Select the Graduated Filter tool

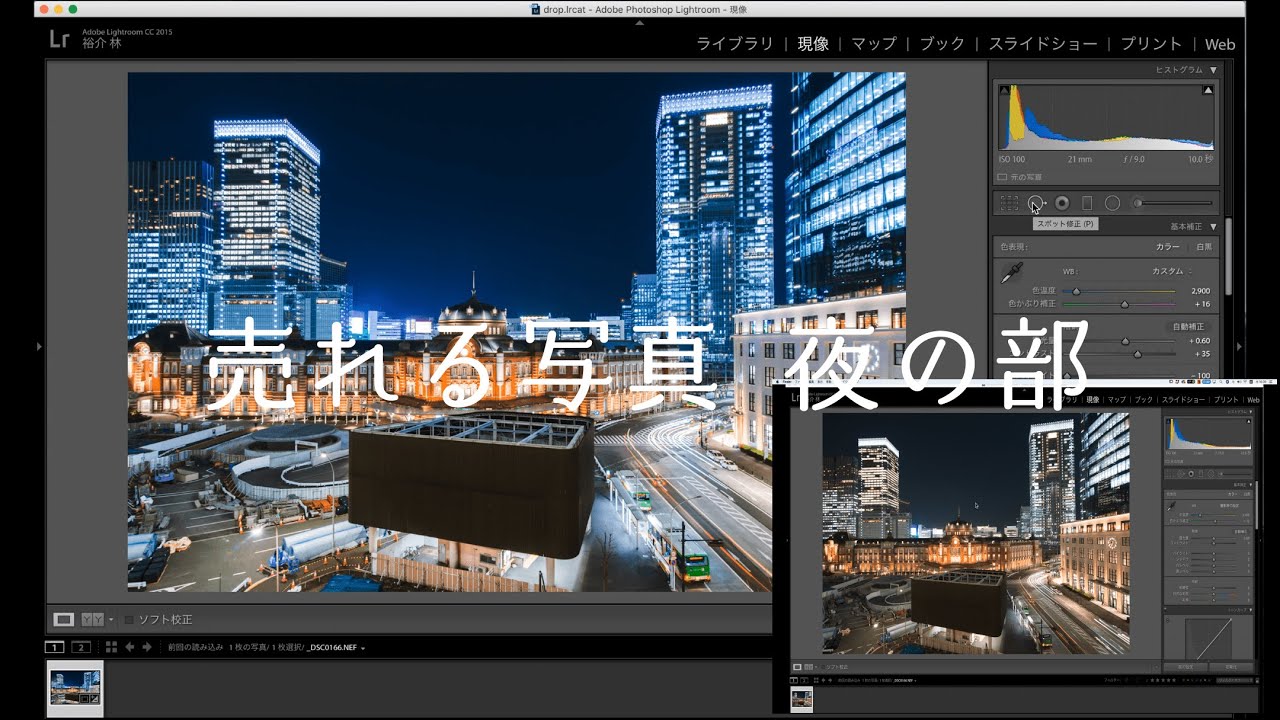coord(1087,203)
